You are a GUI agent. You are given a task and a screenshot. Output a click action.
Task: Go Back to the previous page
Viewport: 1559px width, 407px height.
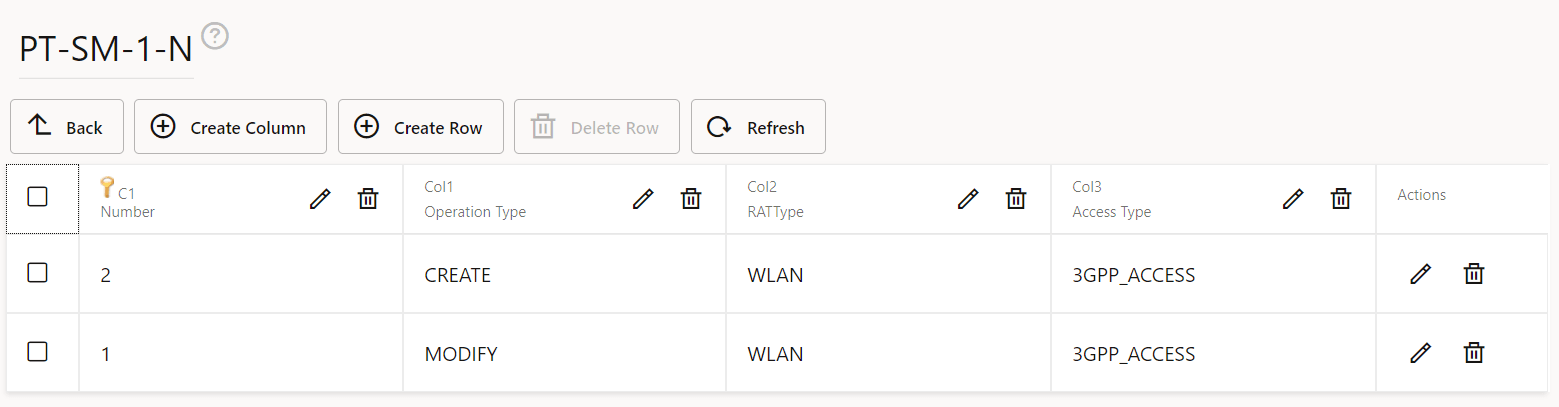(x=67, y=127)
